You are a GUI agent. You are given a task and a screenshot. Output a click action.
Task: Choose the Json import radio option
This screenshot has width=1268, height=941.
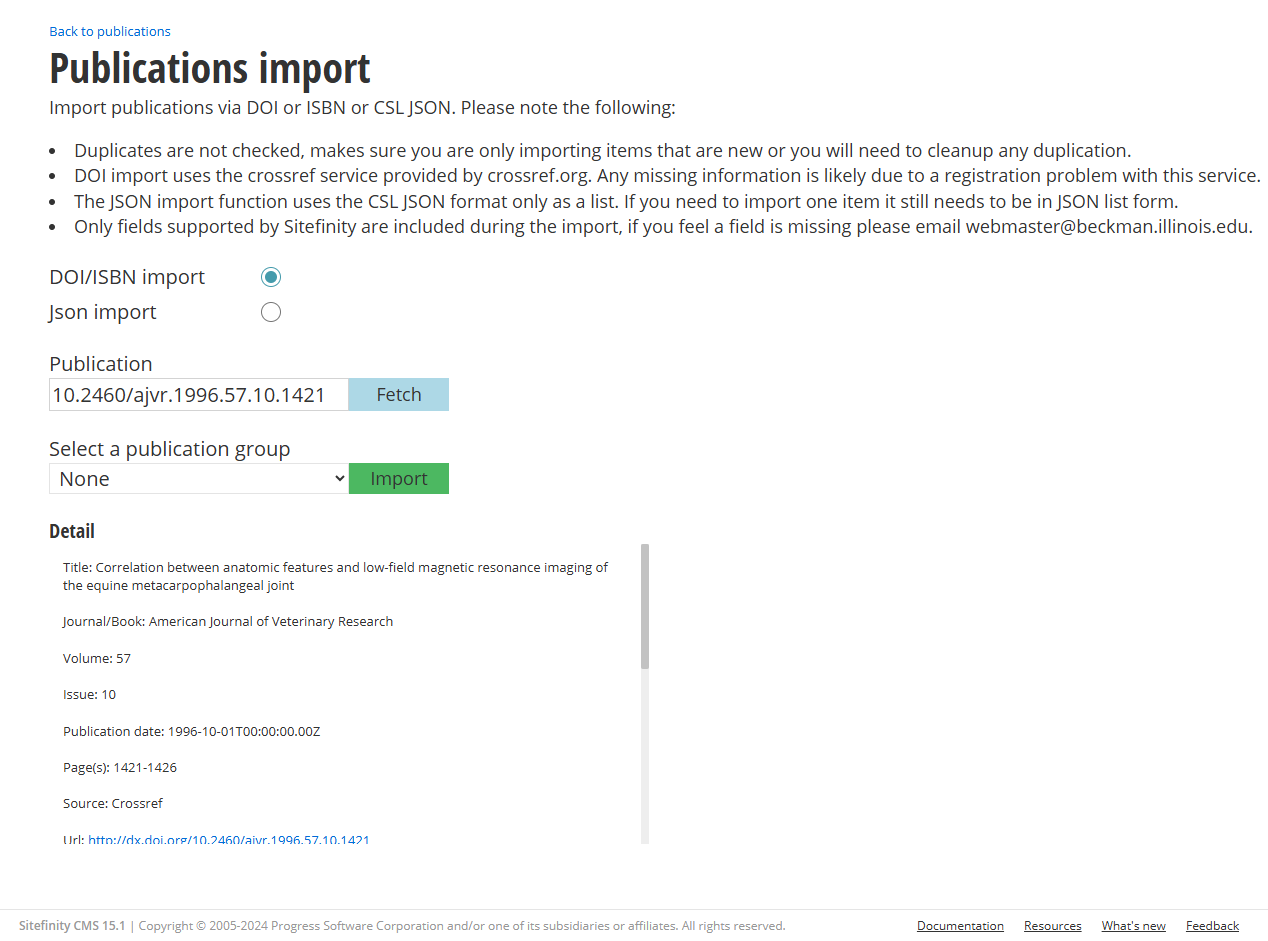click(x=270, y=312)
